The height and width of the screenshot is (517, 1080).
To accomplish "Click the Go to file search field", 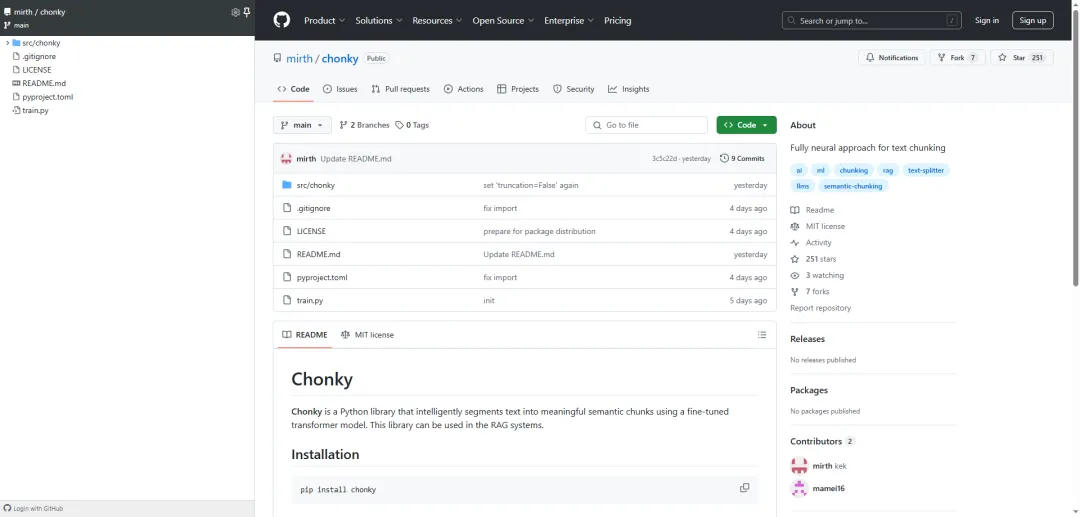I will 647,125.
